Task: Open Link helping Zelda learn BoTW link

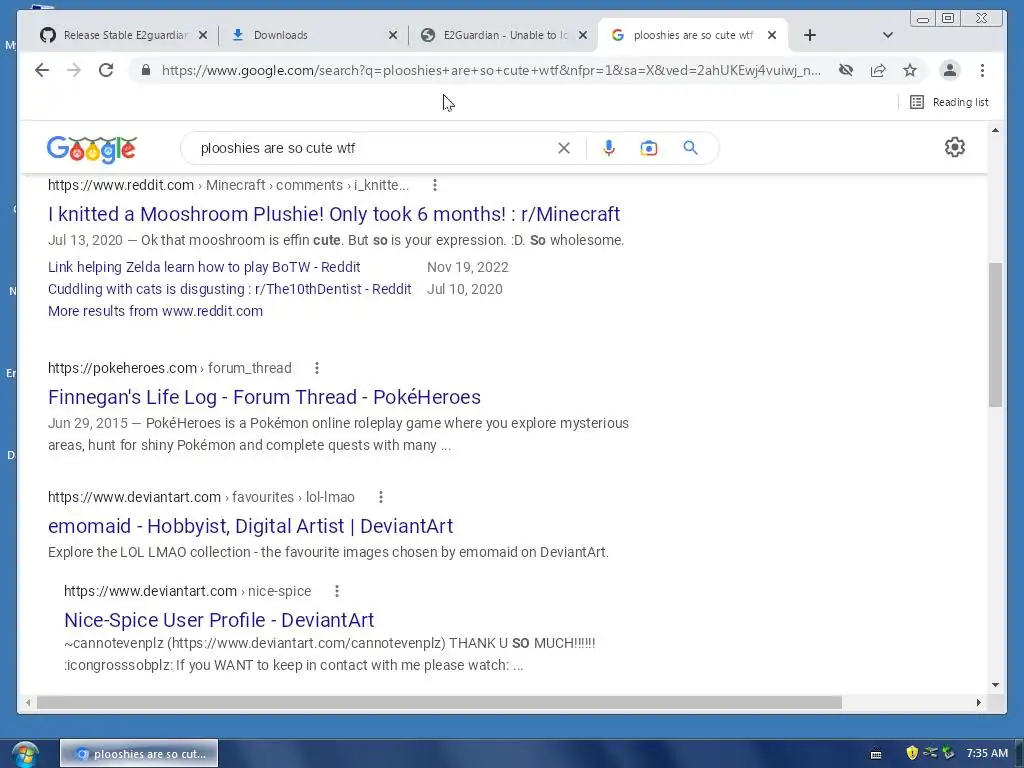Action: 204,267
